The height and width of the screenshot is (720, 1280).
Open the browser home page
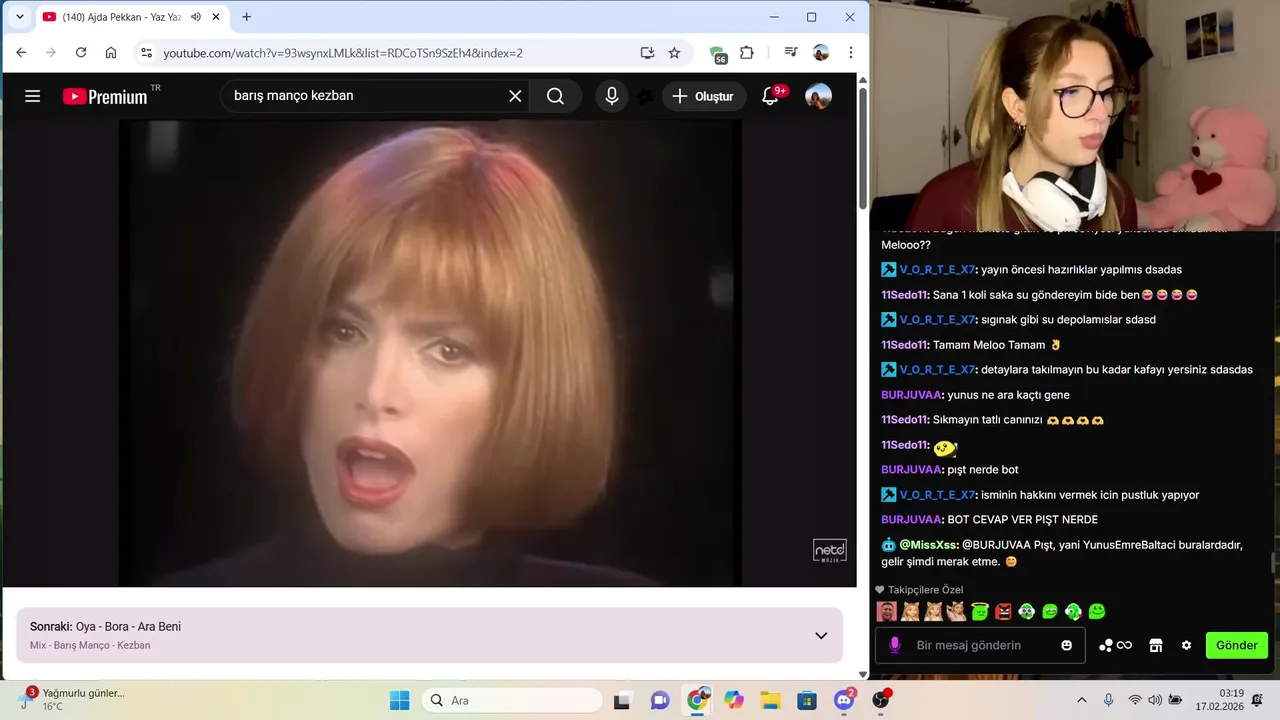111,53
